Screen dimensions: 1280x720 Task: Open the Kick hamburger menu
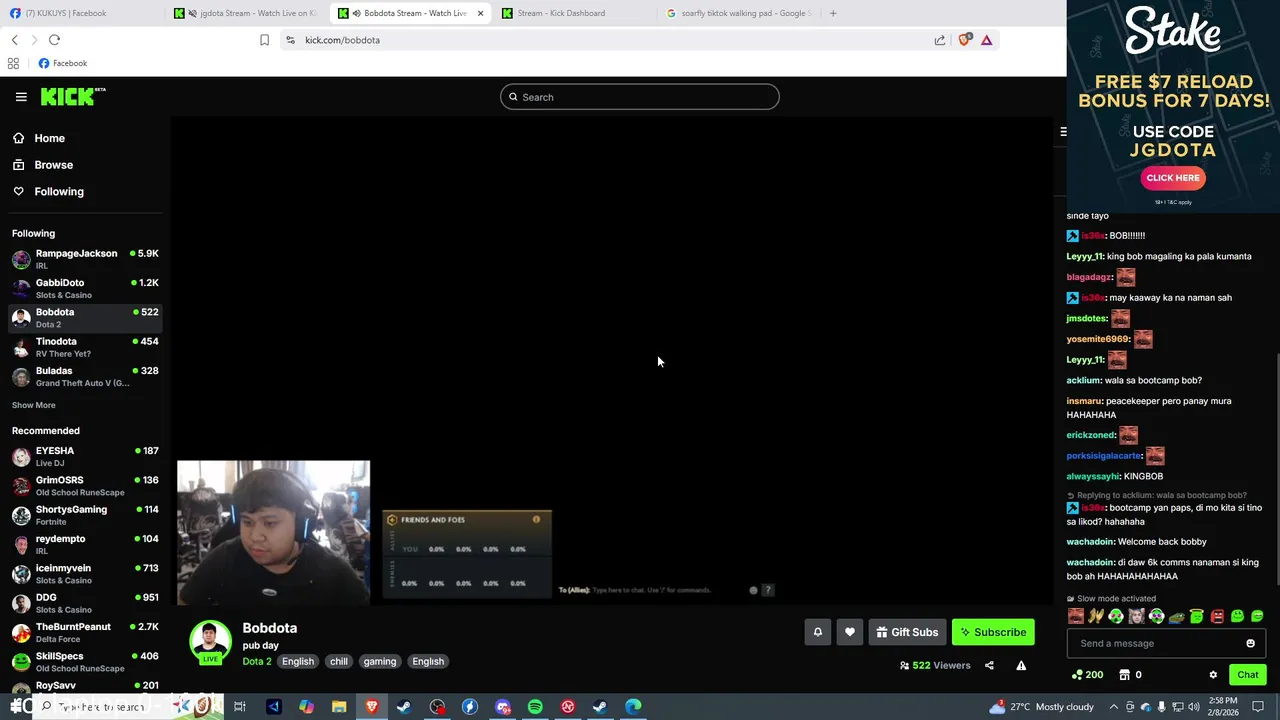(21, 97)
